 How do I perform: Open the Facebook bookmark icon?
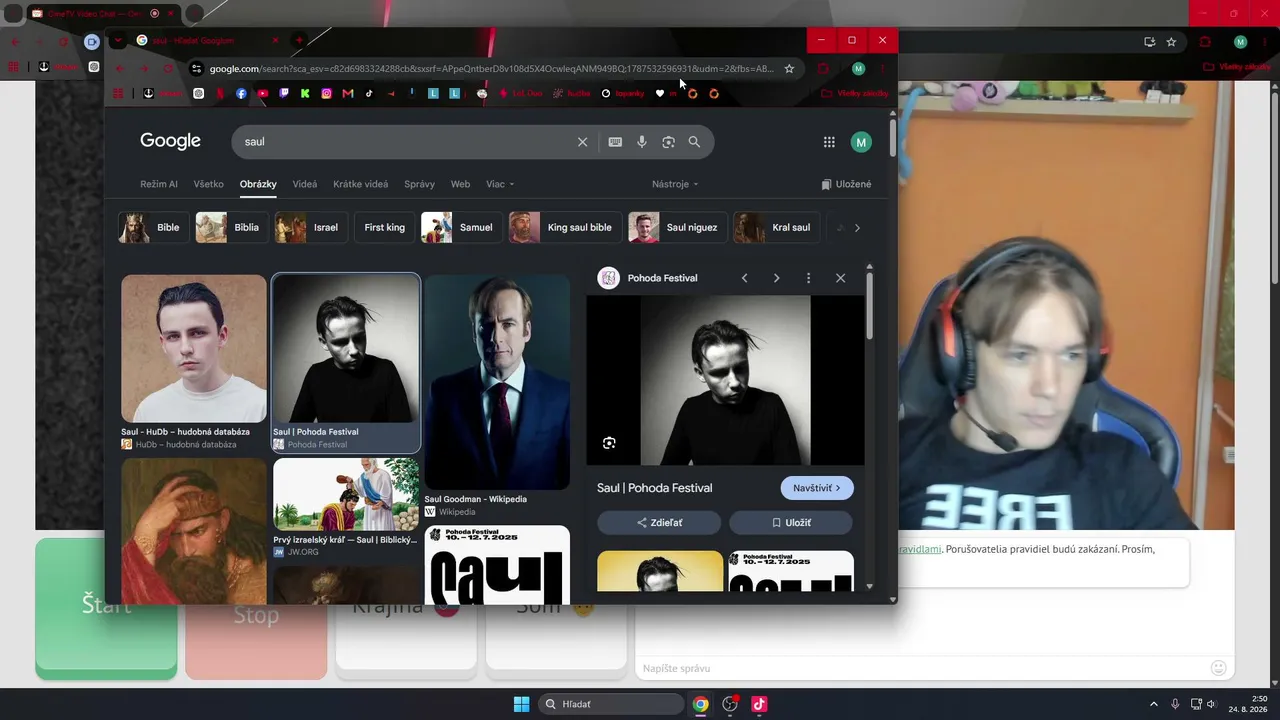pyautogui.click(x=241, y=94)
